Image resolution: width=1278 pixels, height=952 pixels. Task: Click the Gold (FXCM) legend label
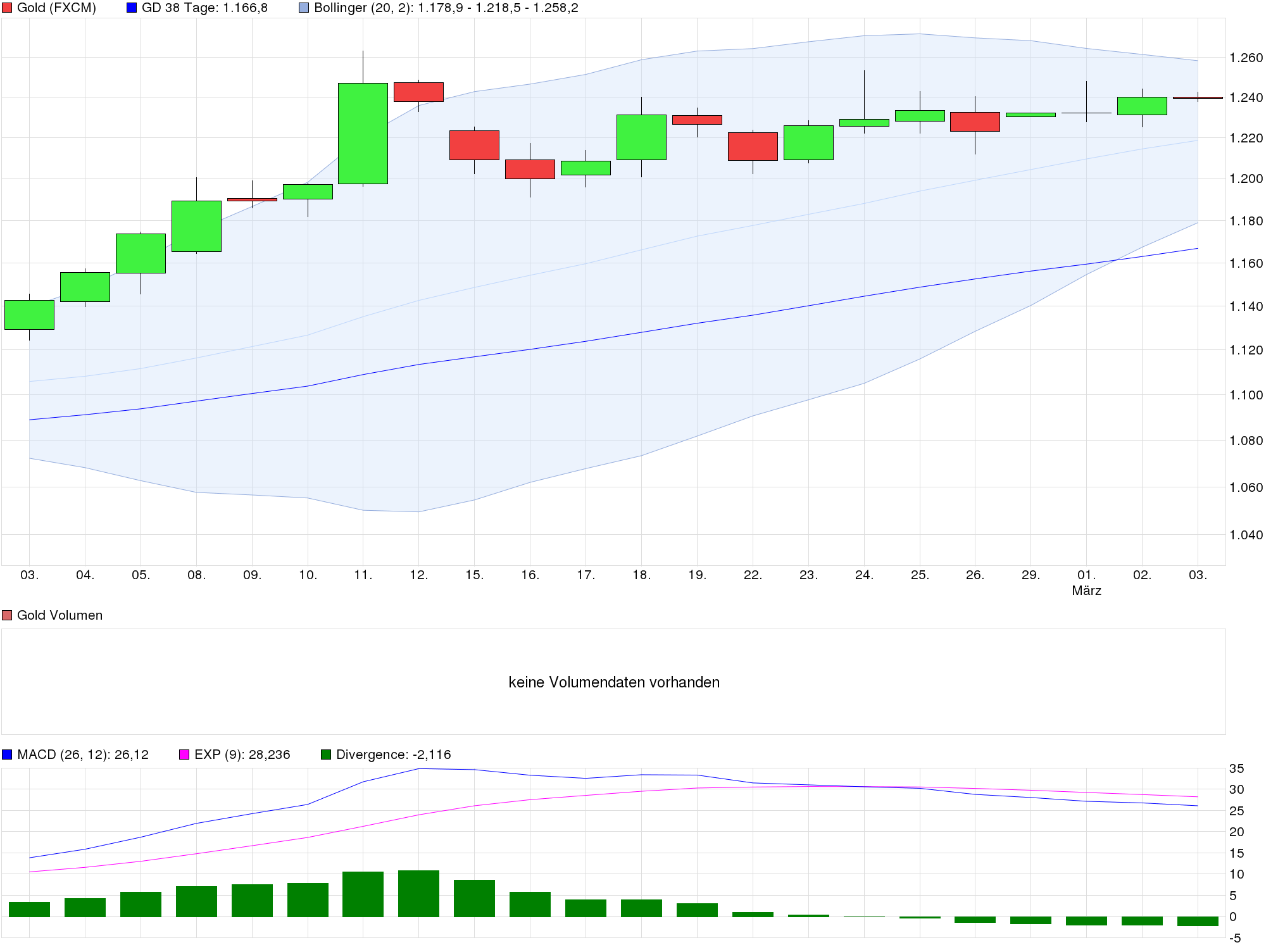[56, 8]
